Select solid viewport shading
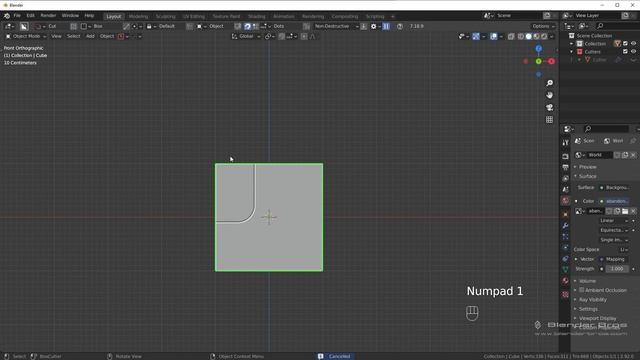The height and width of the screenshot is (360, 640). pyautogui.click(x=529, y=36)
